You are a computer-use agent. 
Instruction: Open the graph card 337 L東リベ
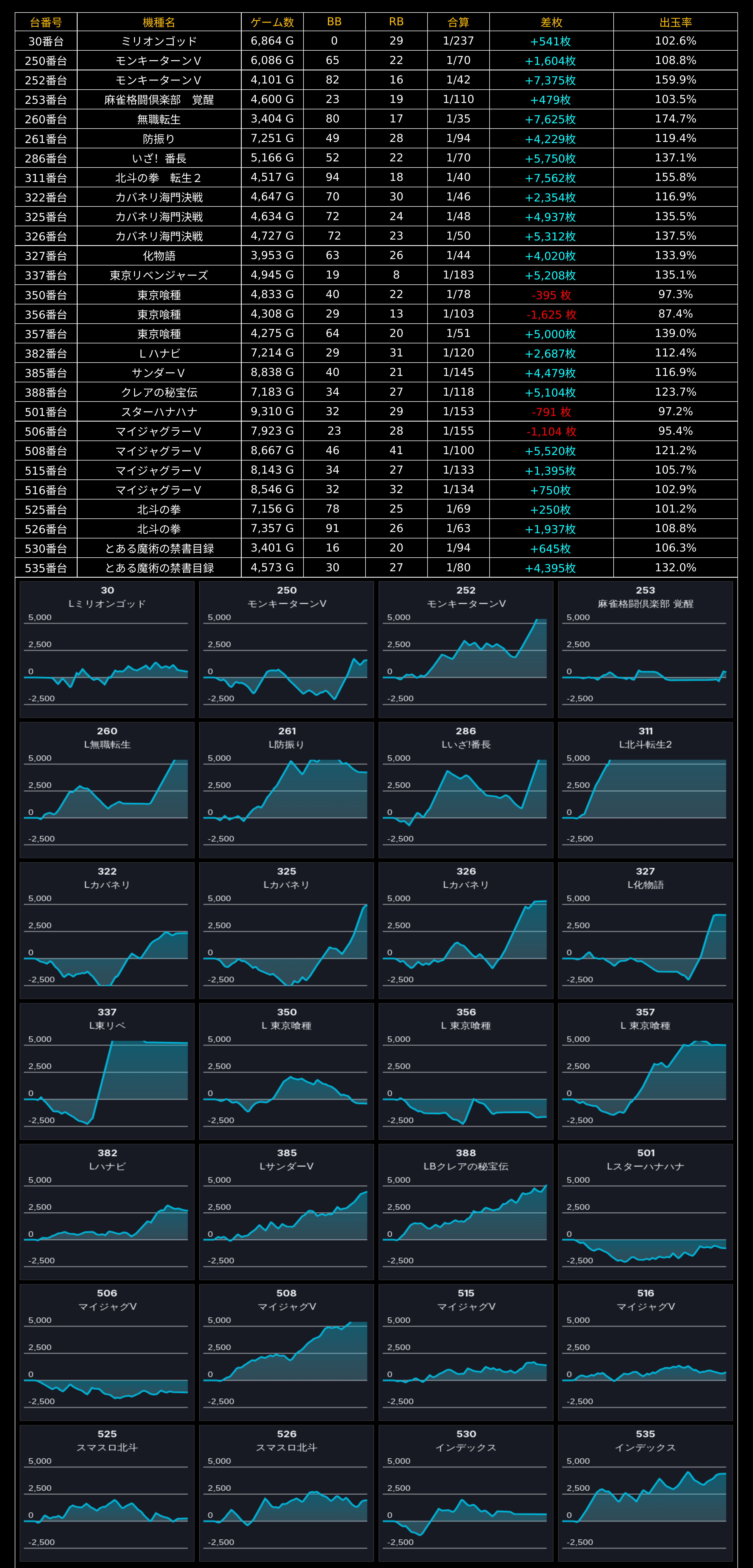[107, 1071]
